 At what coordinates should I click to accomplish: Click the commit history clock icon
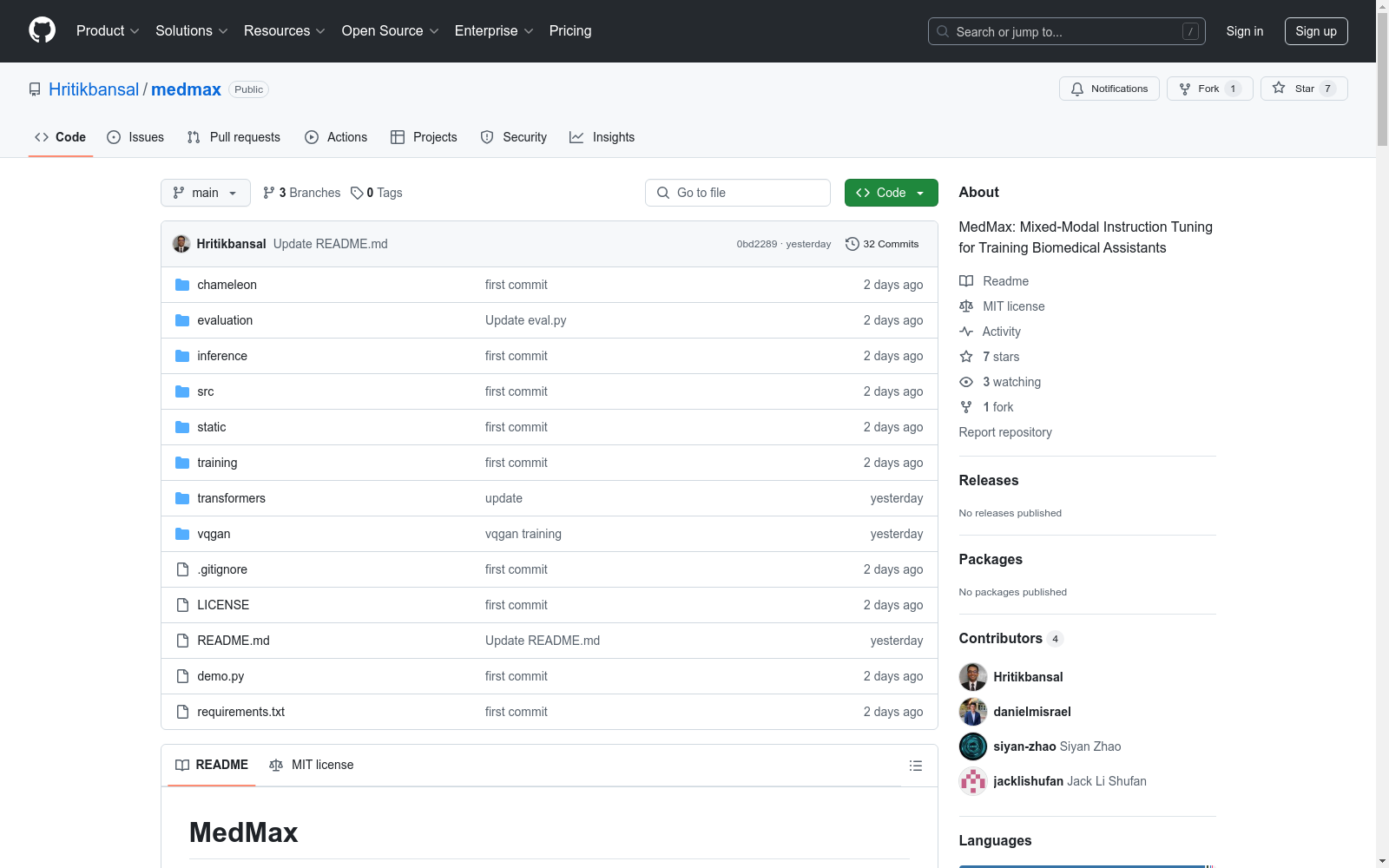[852, 244]
